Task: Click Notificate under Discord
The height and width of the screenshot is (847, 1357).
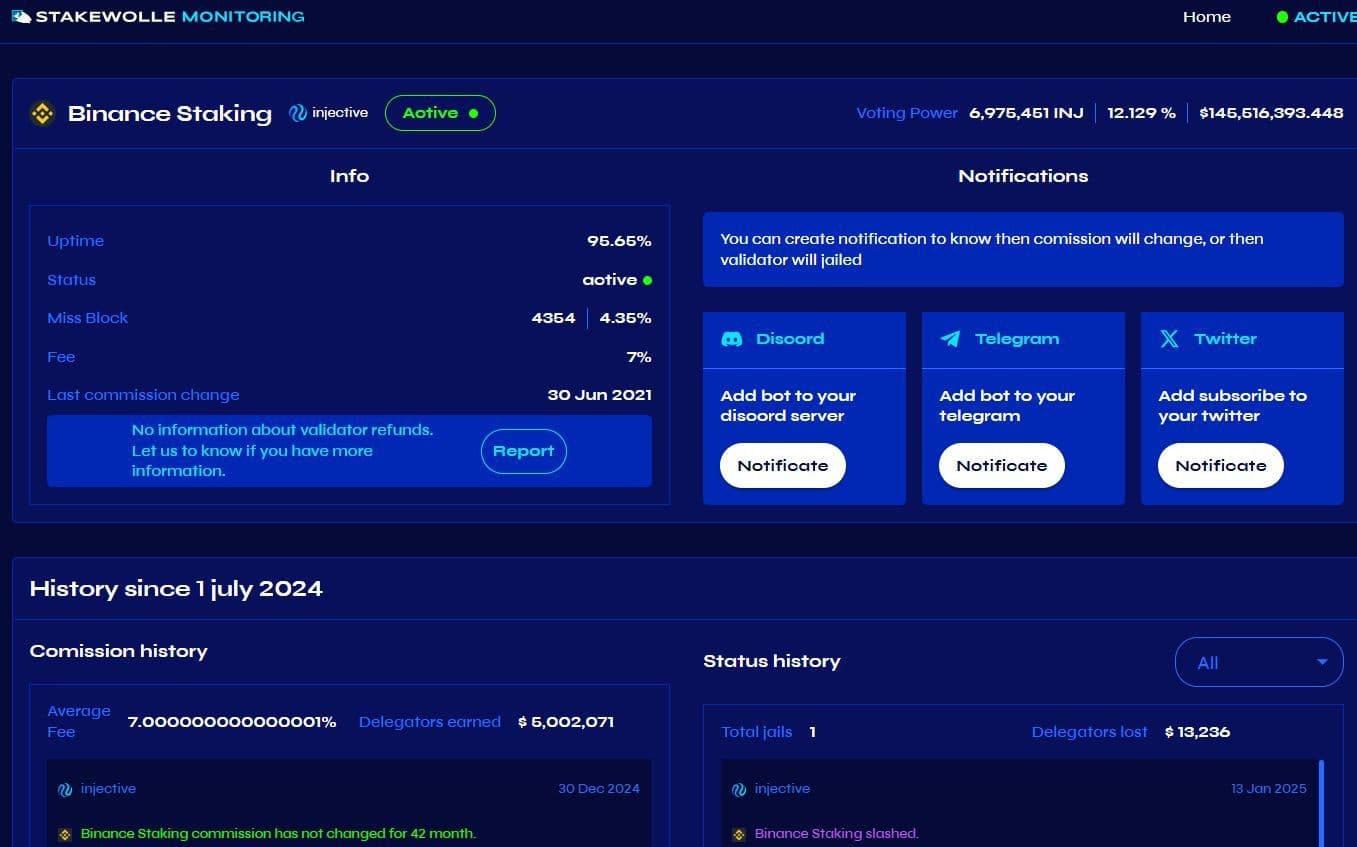Action: [x=783, y=466]
